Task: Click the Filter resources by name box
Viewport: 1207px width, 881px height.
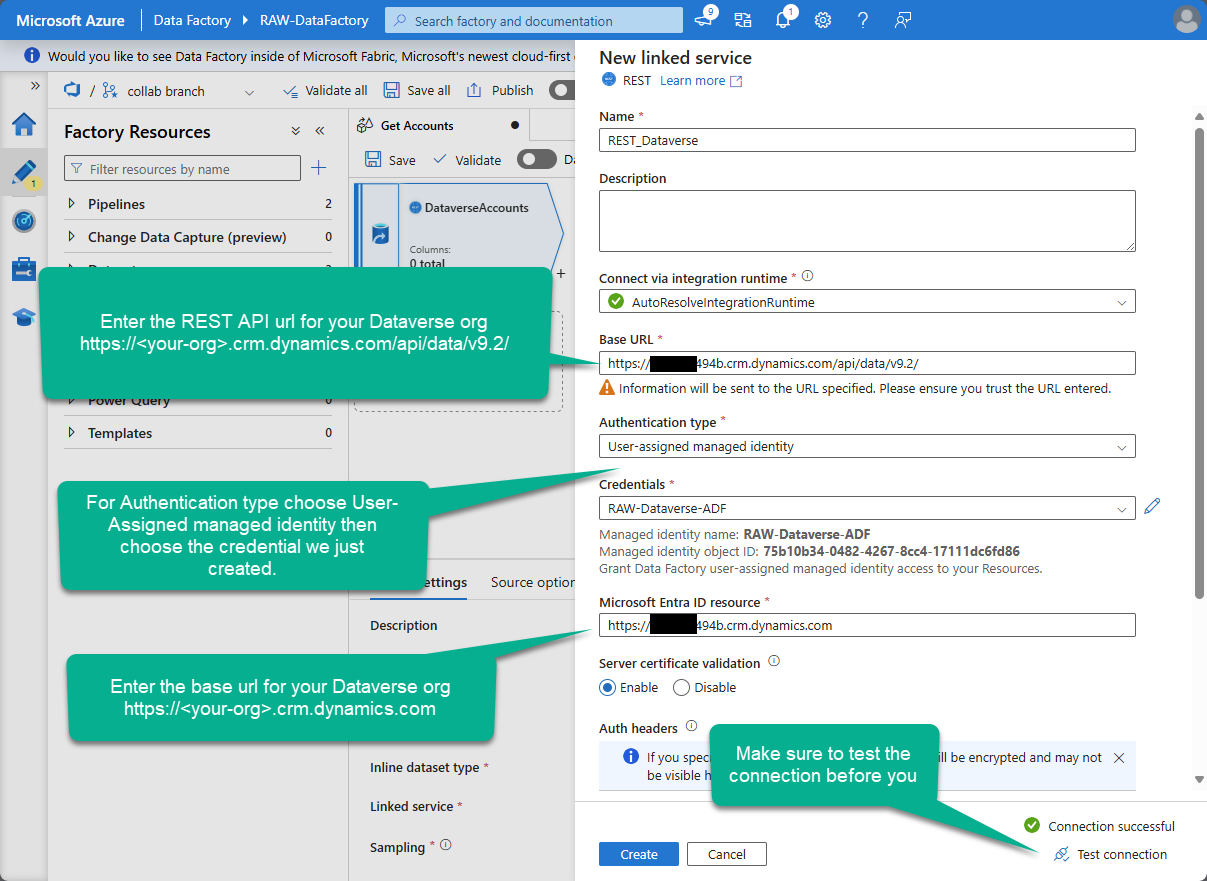Action: point(182,169)
